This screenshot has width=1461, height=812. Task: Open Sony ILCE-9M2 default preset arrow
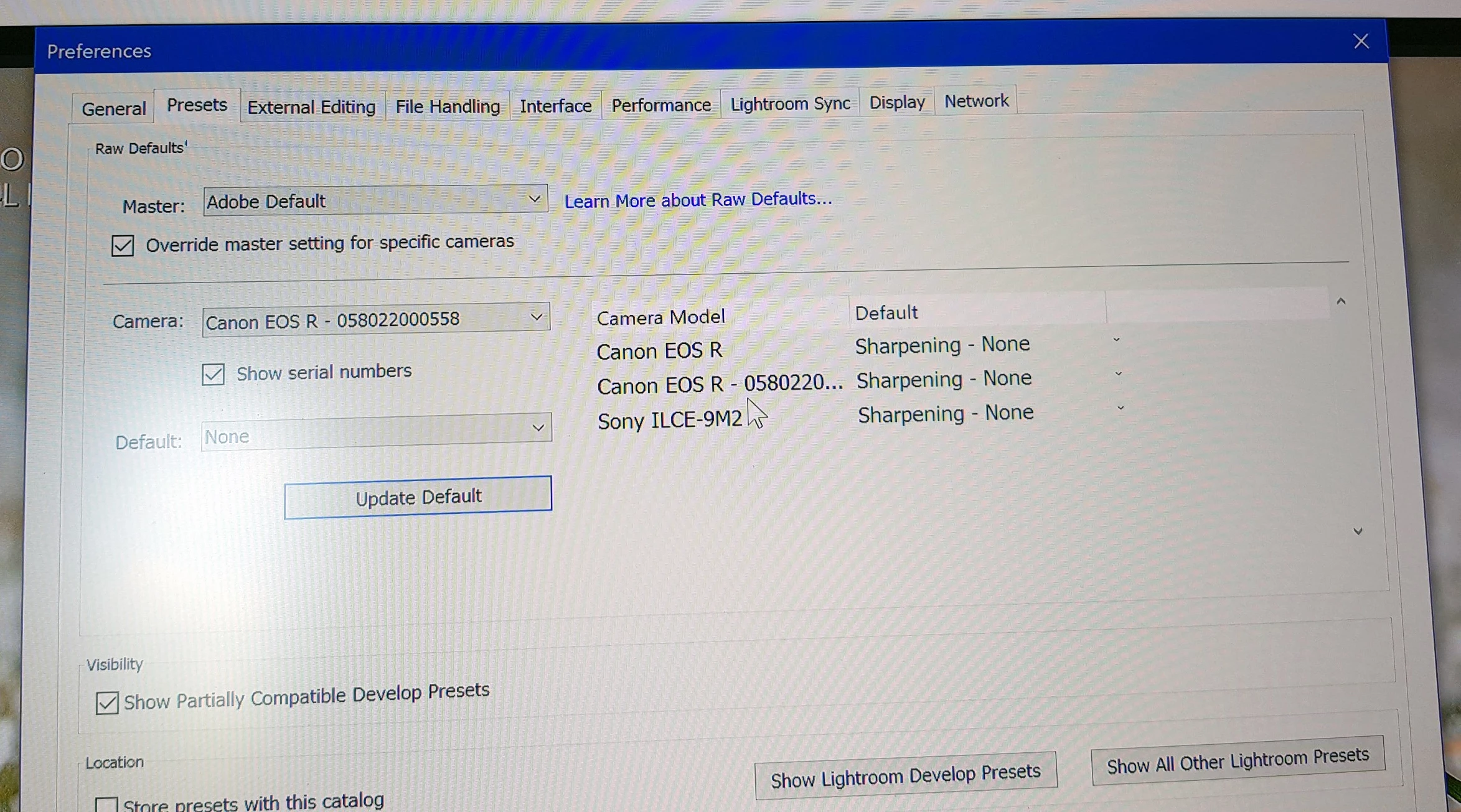pyautogui.click(x=1120, y=409)
